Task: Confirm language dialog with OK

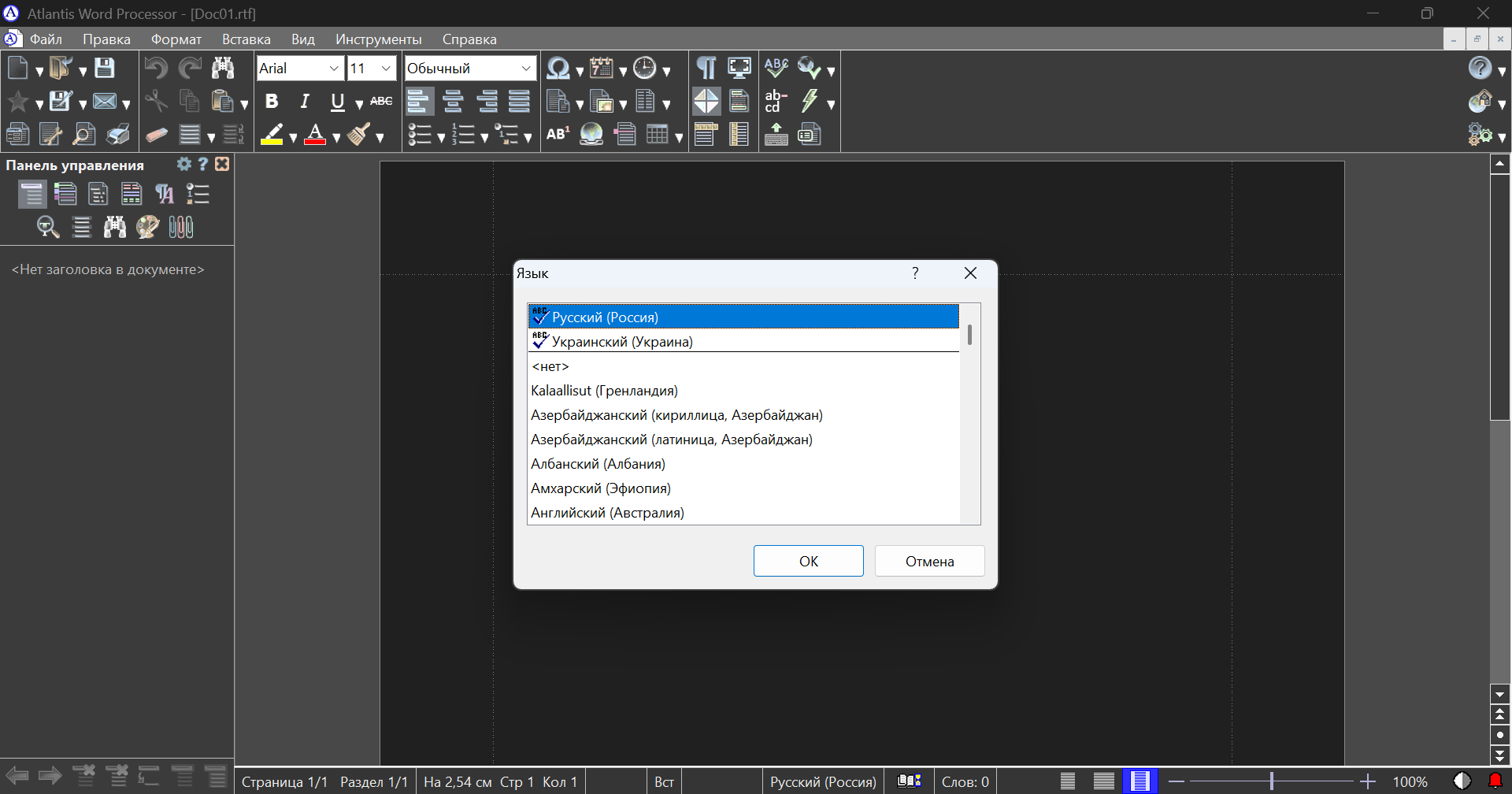Action: (x=809, y=561)
